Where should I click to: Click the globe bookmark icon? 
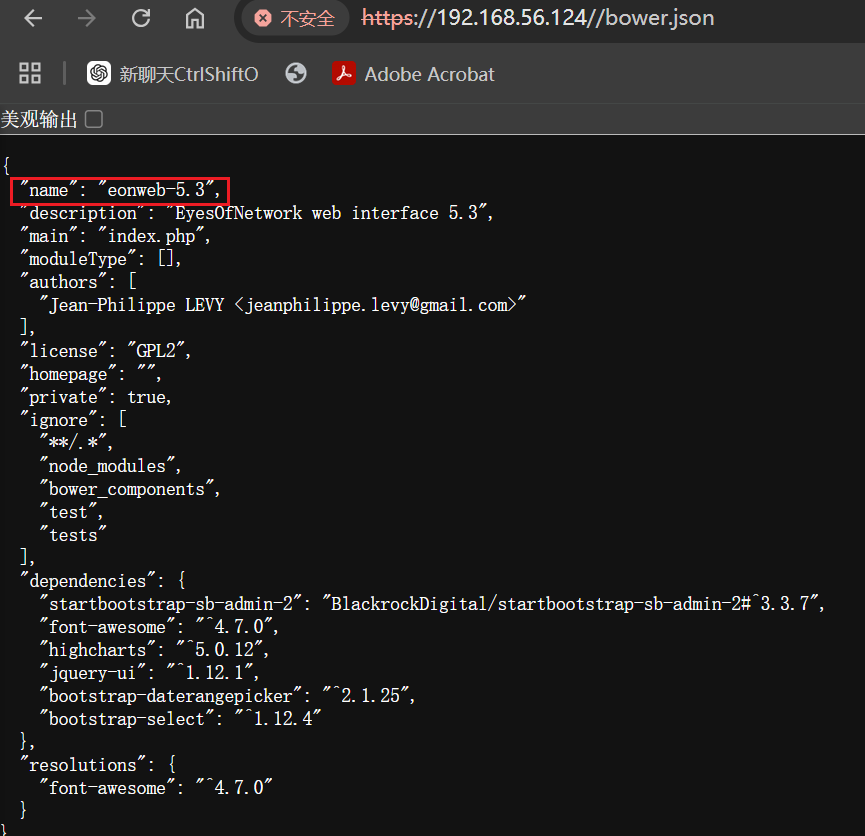[296, 73]
